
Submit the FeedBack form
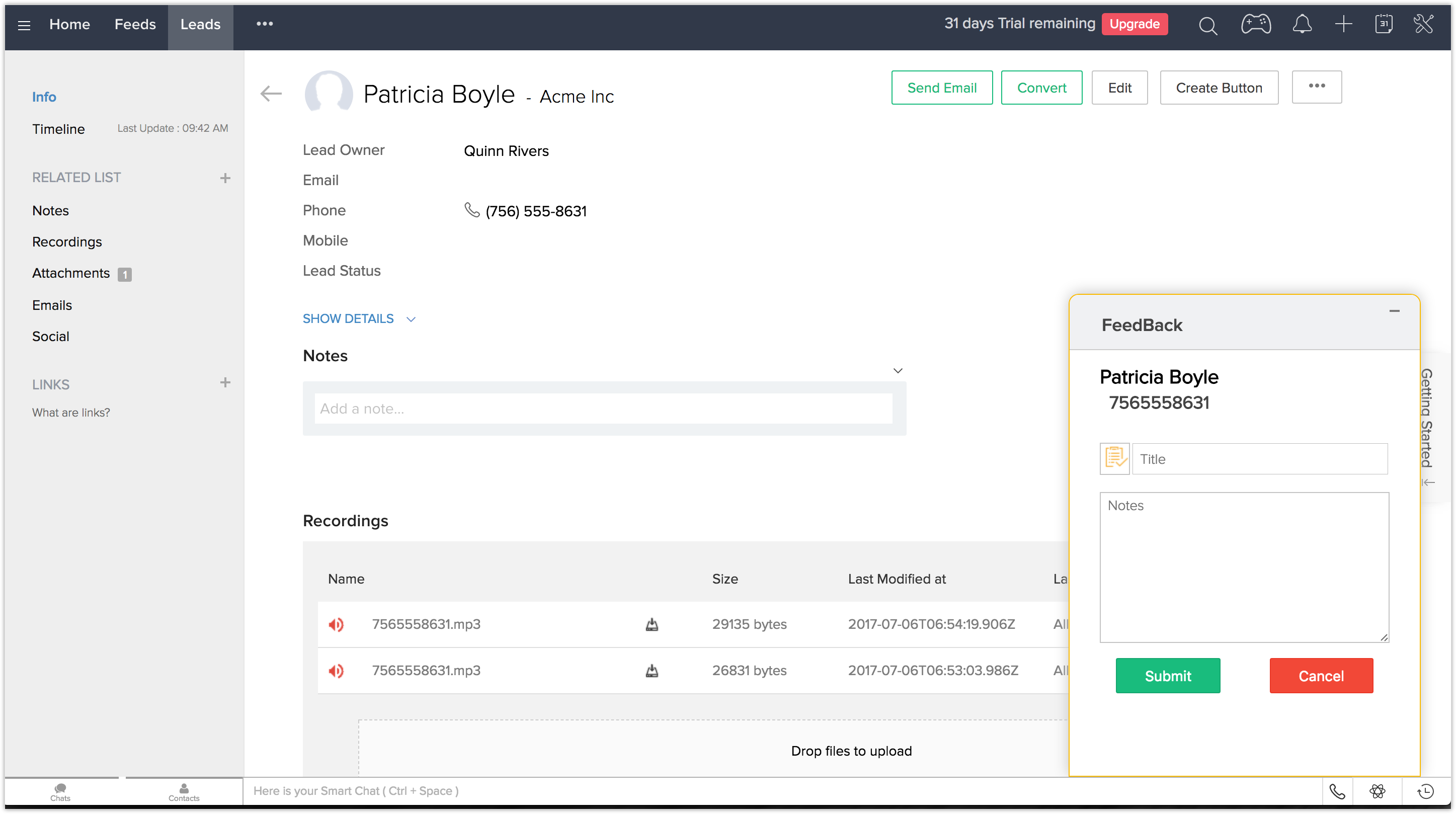click(x=1167, y=676)
